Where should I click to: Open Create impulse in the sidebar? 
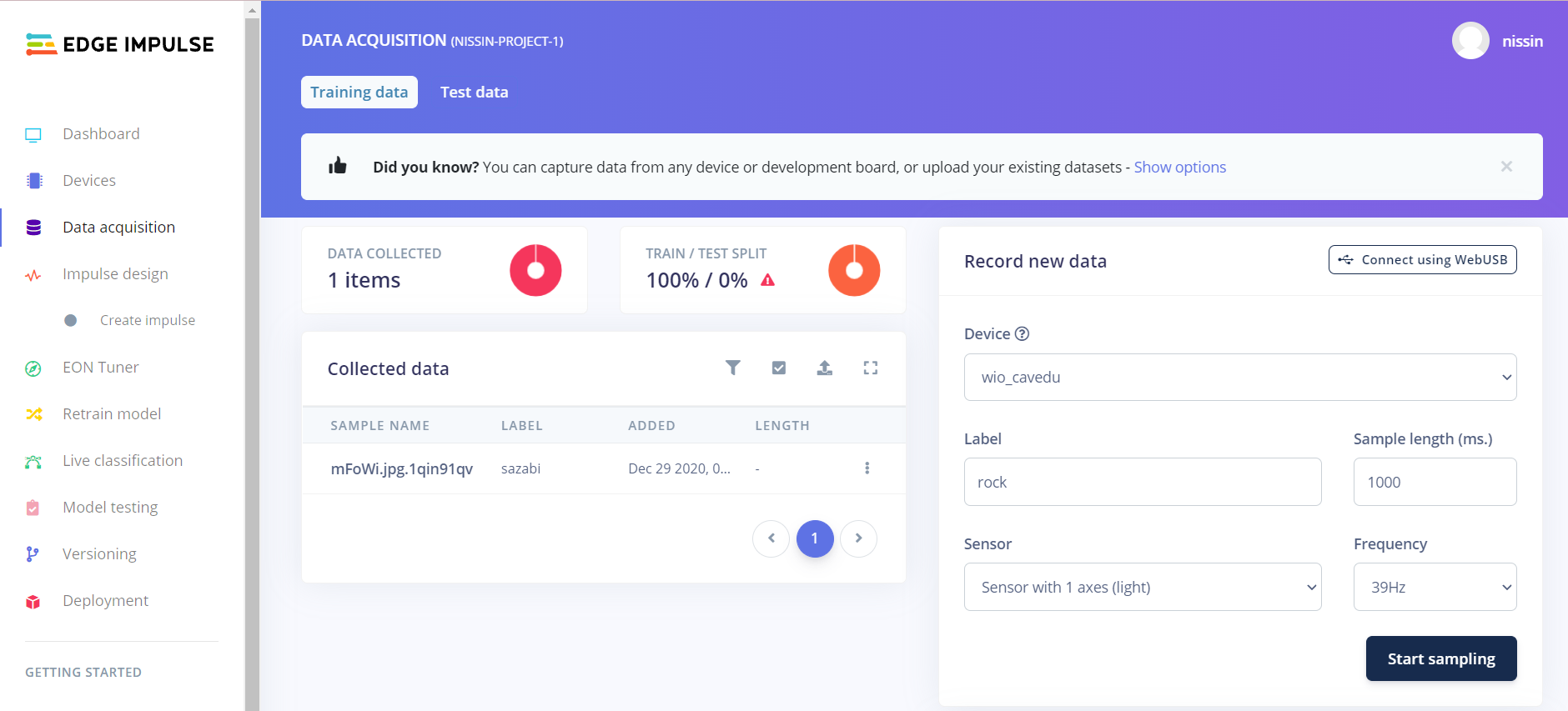coord(148,321)
